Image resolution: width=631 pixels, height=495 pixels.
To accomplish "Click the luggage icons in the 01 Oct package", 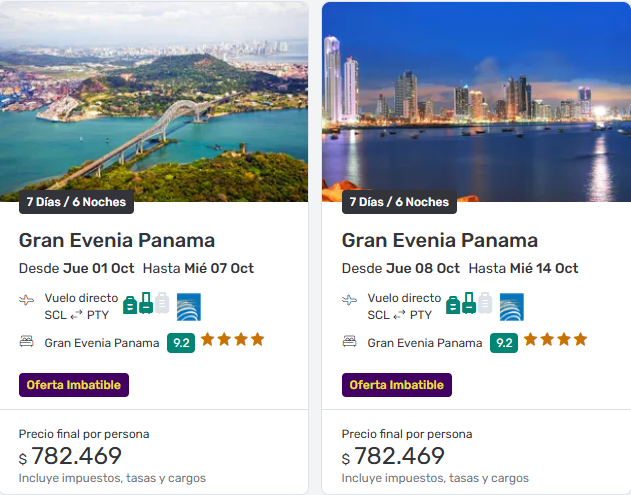I will pos(146,304).
